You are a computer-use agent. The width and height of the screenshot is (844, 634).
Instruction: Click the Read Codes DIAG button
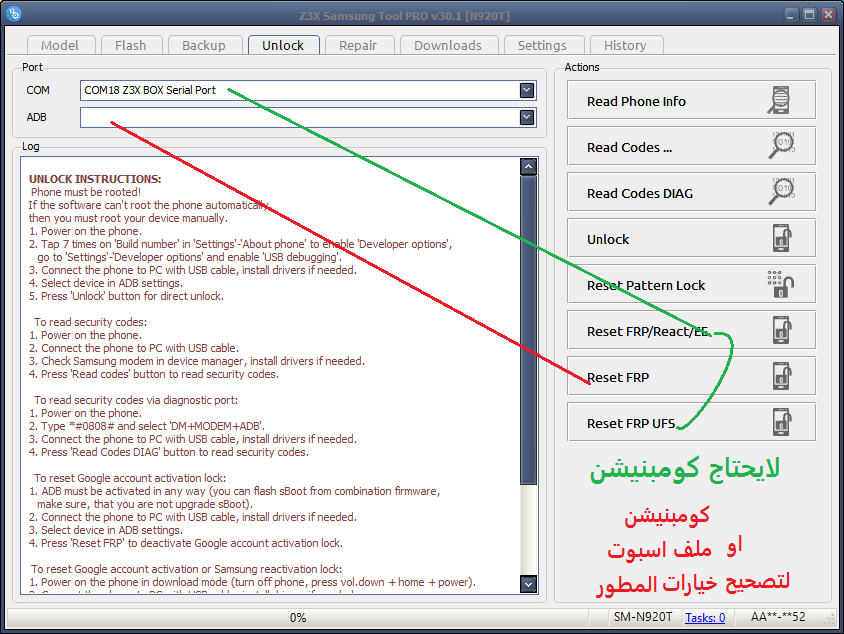691,192
